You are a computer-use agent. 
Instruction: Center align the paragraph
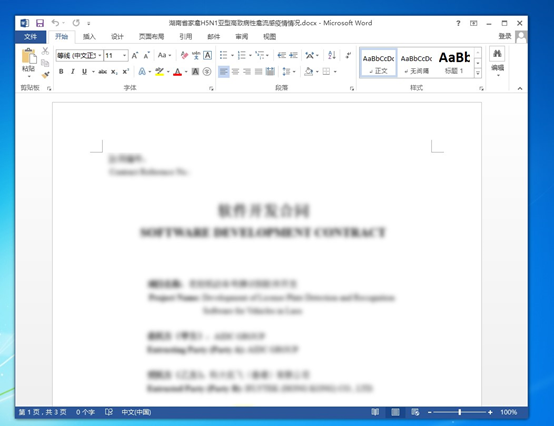coord(235,72)
